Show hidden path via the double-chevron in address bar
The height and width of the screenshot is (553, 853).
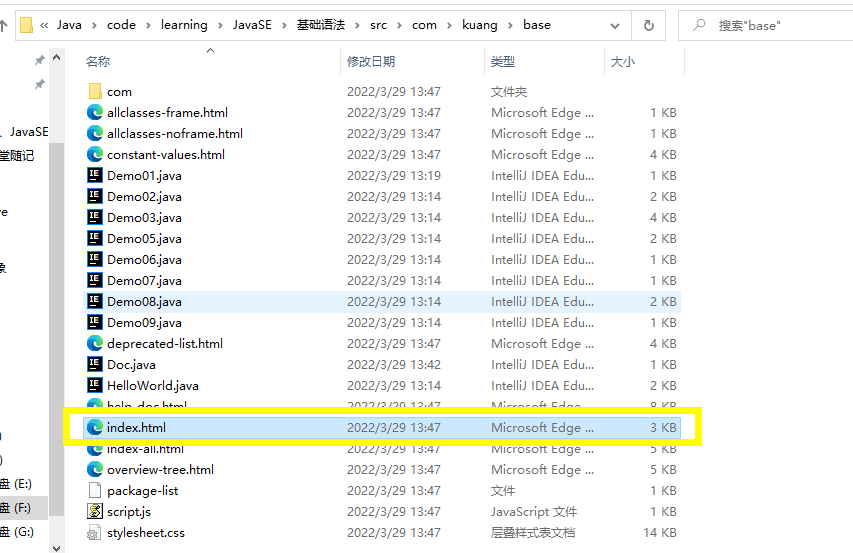tap(44, 26)
